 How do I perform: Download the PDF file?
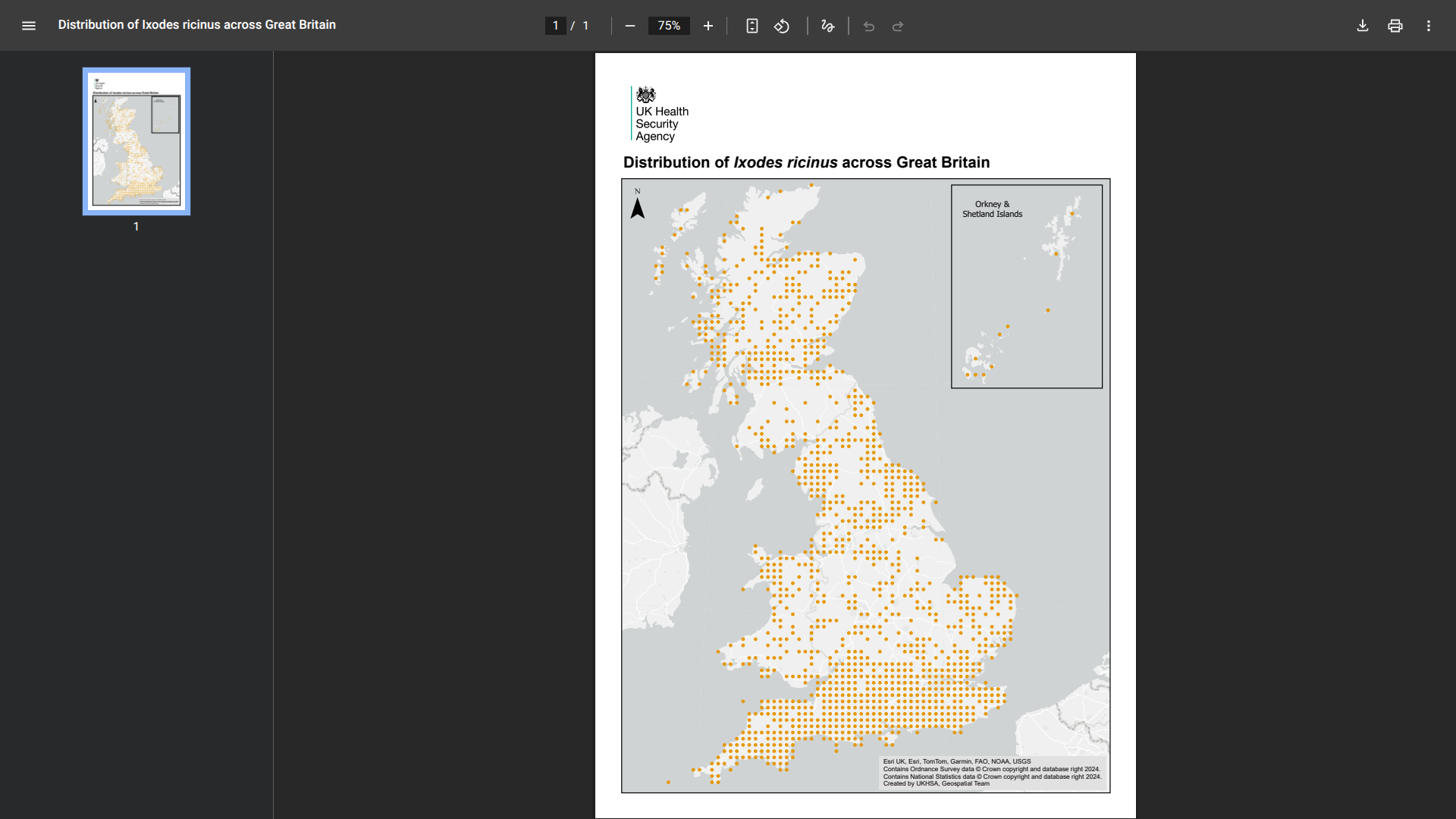(1363, 26)
